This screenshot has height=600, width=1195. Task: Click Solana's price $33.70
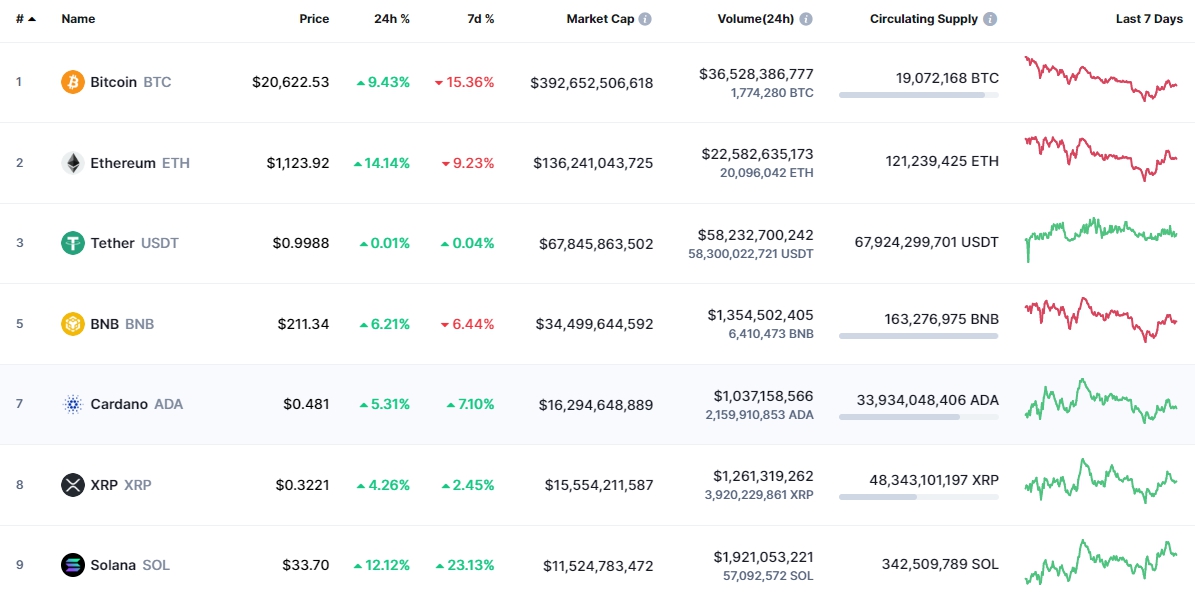(x=306, y=565)
